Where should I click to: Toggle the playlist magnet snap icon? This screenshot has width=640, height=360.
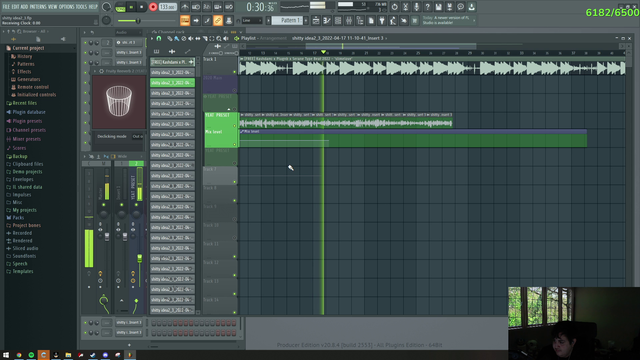[159, 38]
